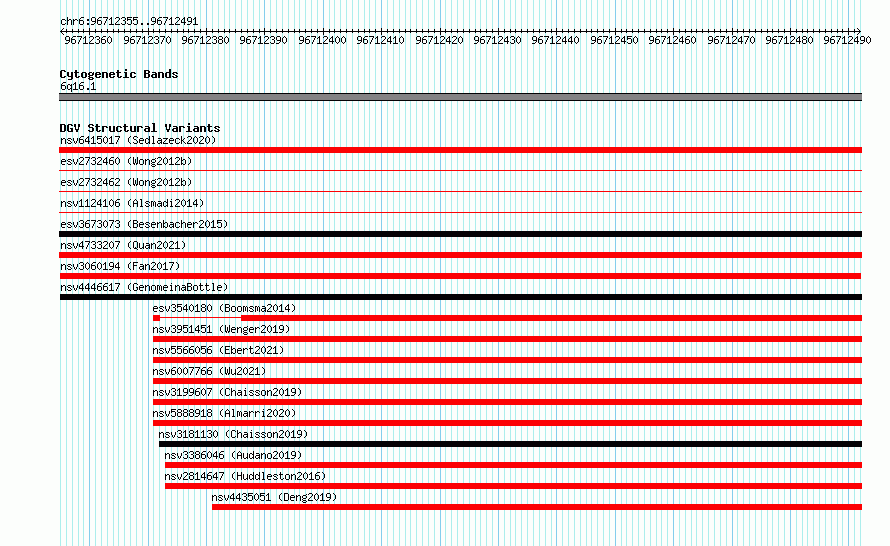Click ruler position 96712360
Image resolution: width=890 pixels, height=546 pixels.
[x=89, y=40]
